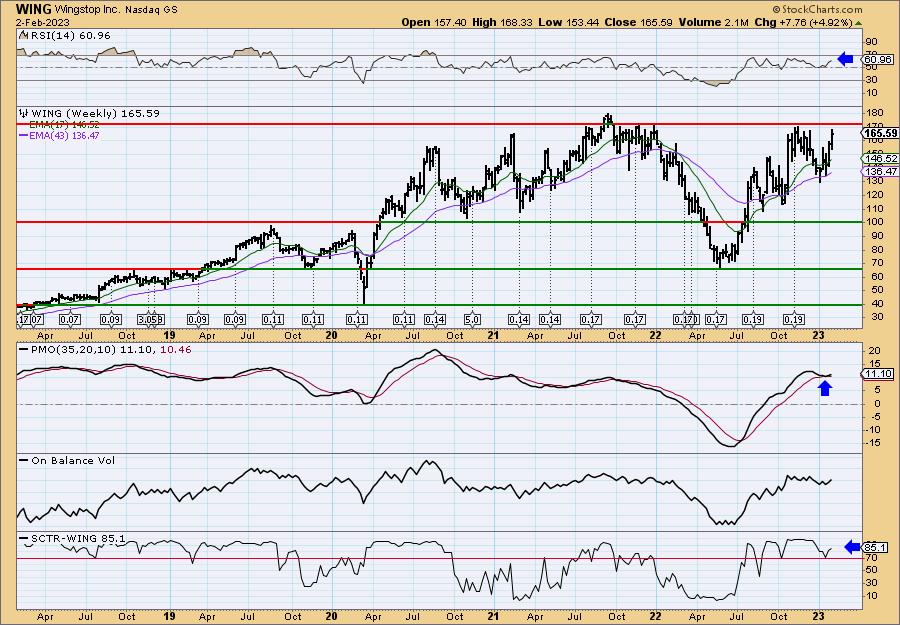The image size is (900, 625).
Task: Click the 60.96 RSI value tag
Action: [x=878, y=59]
